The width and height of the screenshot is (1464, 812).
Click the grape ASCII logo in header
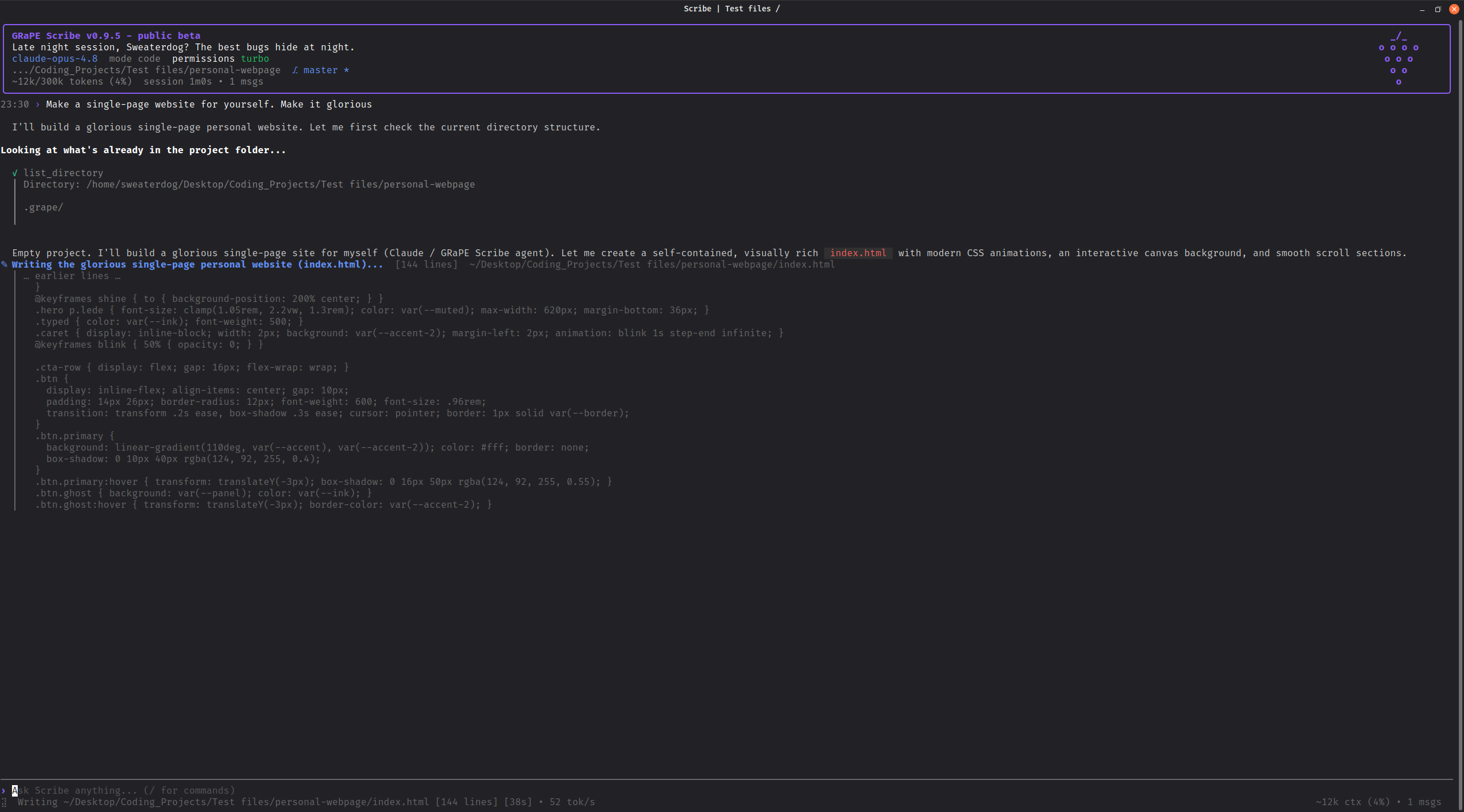(x=1398, y=58)
